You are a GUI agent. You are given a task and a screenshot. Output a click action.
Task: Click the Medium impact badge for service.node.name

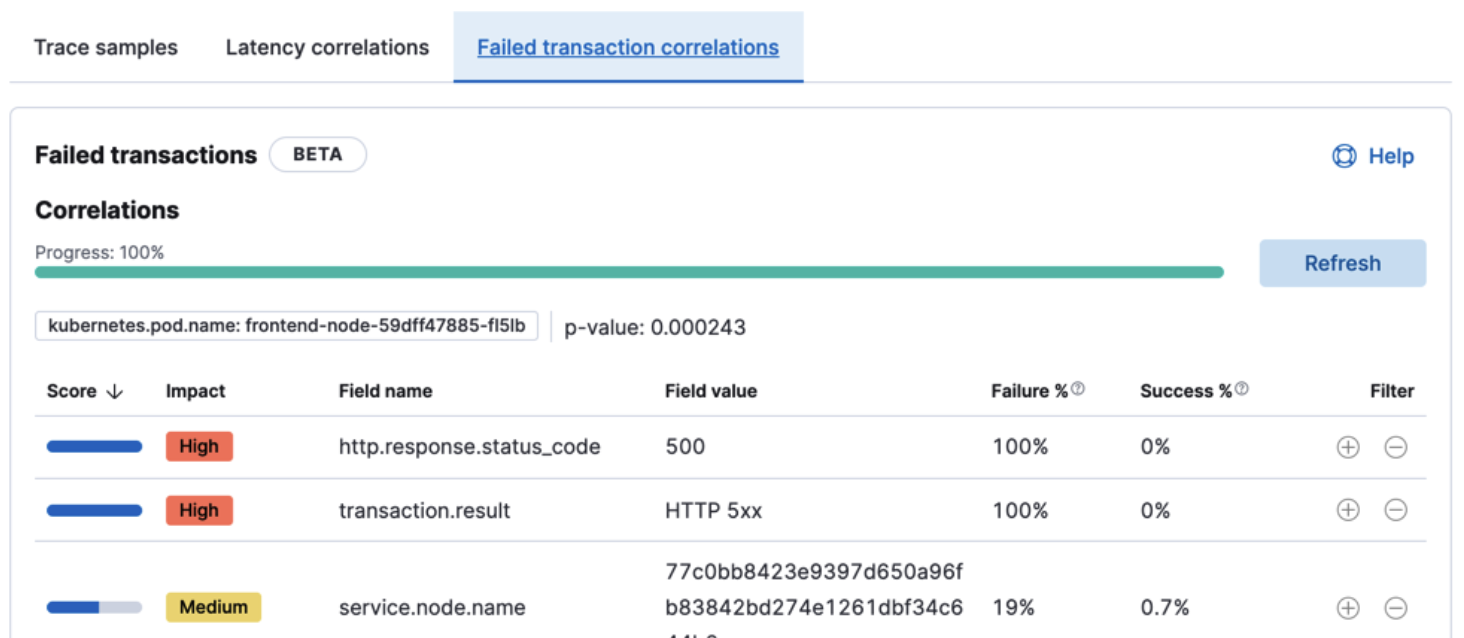213,607
